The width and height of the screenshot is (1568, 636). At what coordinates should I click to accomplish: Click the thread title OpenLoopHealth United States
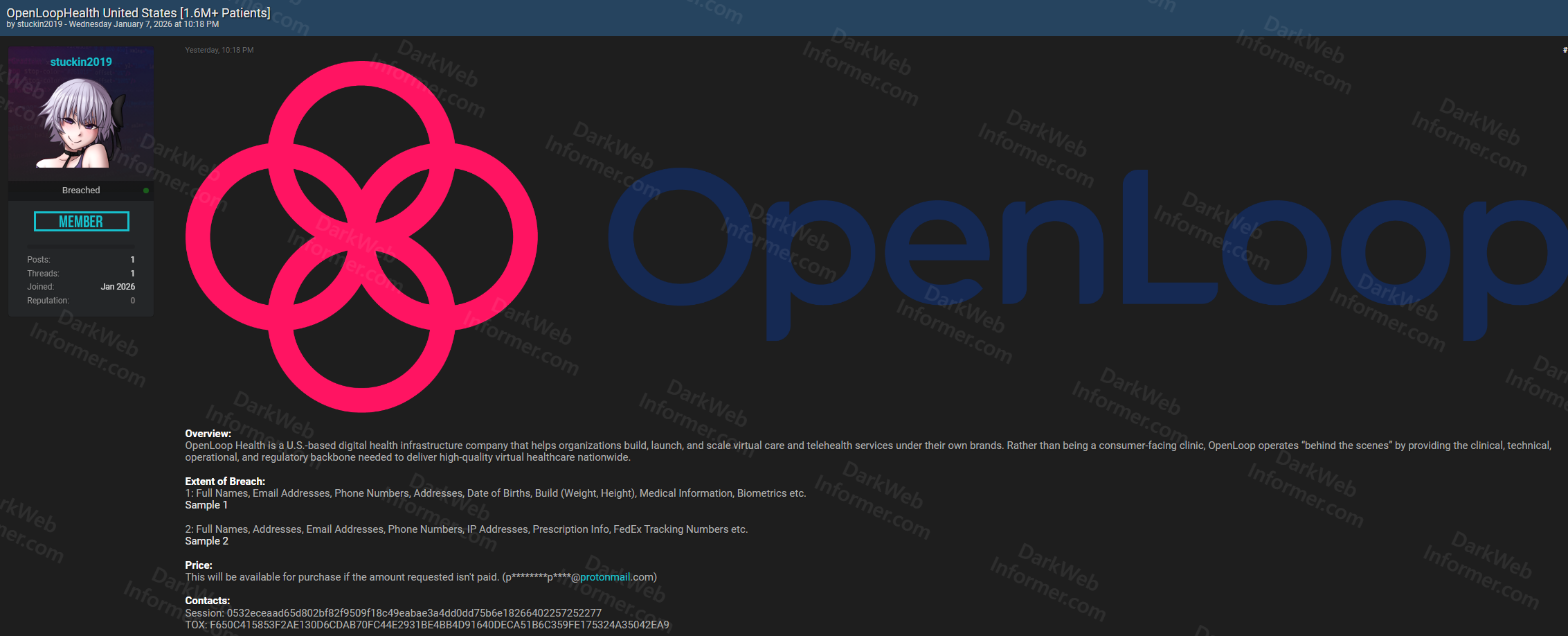pyautogui.click(x=138, y=12)
